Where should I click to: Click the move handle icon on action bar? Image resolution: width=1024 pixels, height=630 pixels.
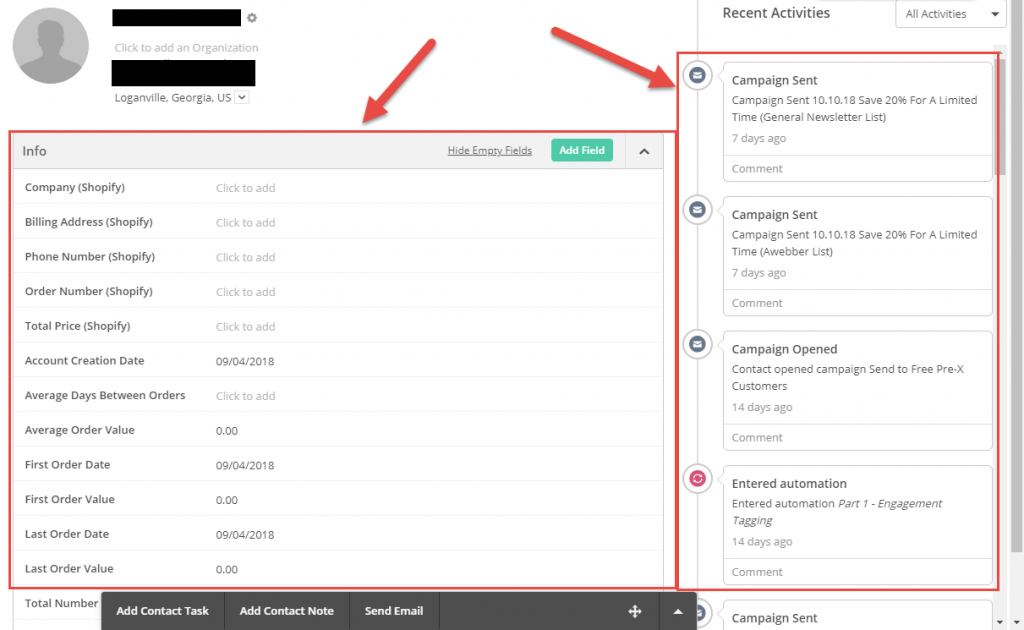pyautogui.click(x=635, y=611)
